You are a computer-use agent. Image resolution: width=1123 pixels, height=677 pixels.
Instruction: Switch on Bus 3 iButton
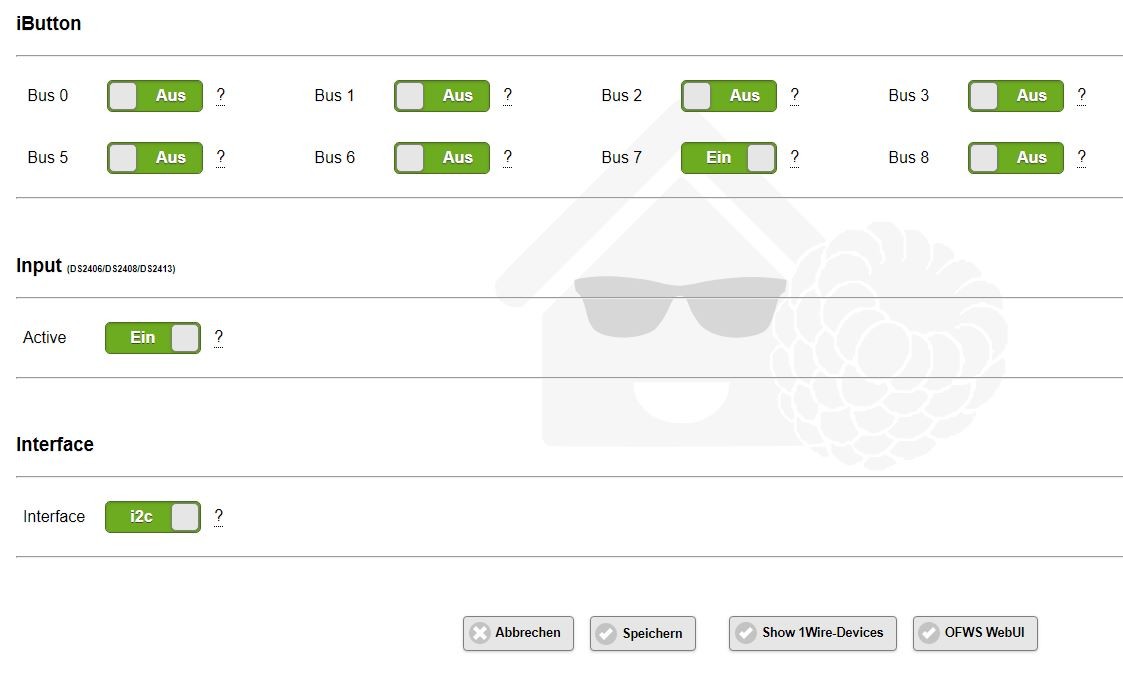[1016, 96]
